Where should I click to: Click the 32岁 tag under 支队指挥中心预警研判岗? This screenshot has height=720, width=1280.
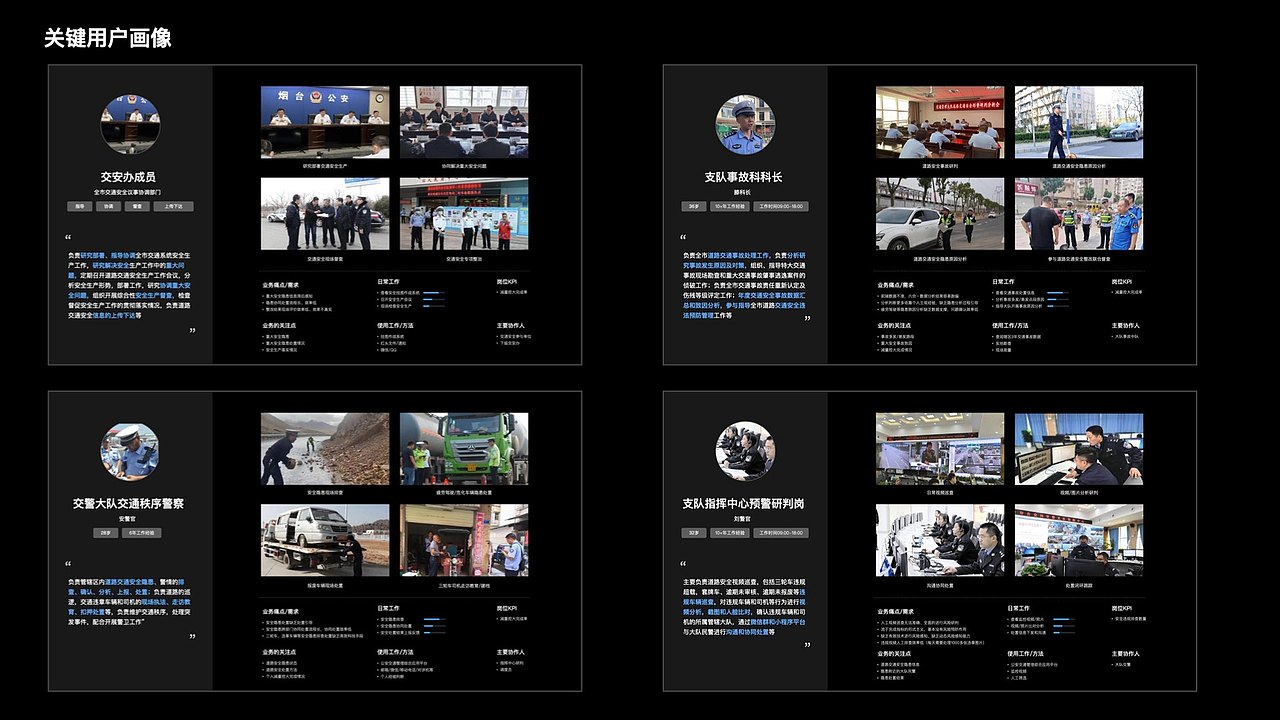(694, 533)
